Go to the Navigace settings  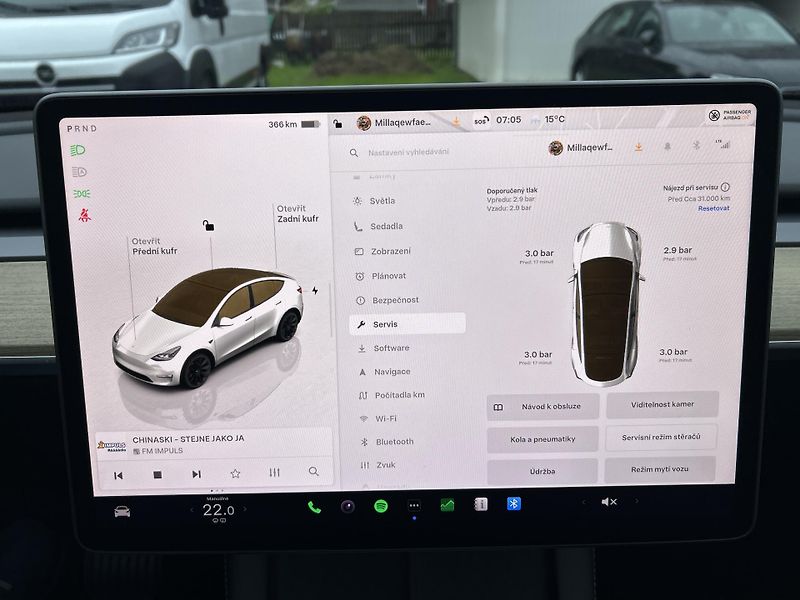click(x=385, y=371)
